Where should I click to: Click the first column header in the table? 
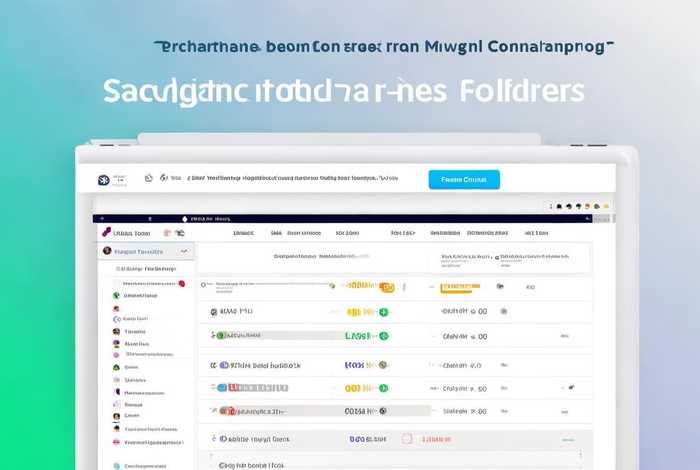pos(243,232)
